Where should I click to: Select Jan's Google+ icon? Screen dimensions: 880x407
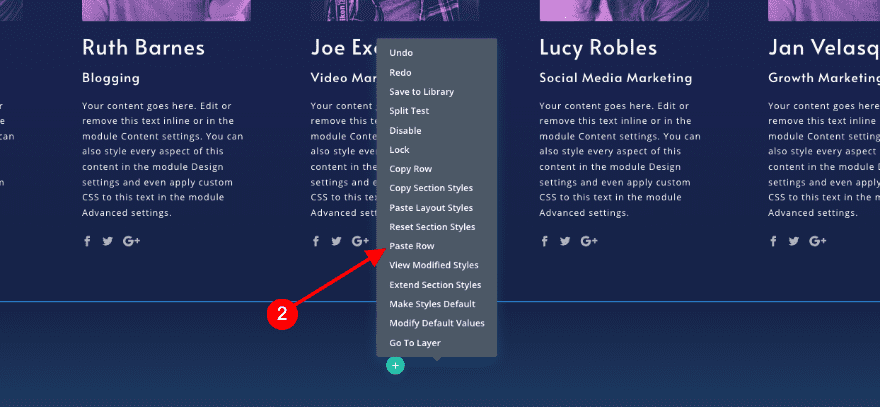[x=818, y=241]
